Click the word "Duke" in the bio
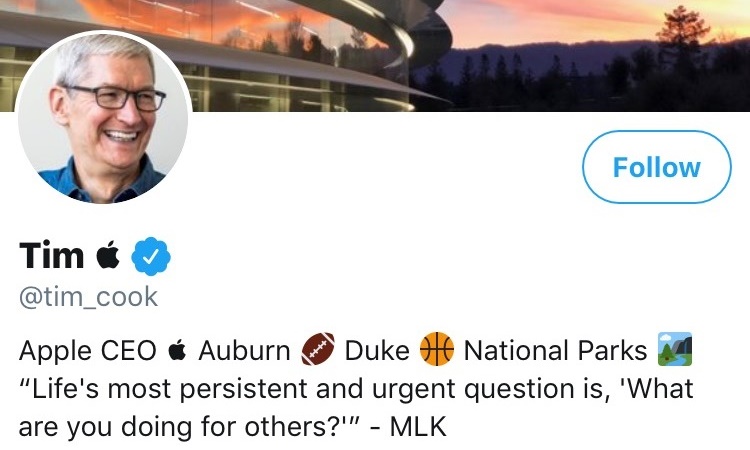The height and width of the screenshot is (450, 750). [x=377, y=351]
